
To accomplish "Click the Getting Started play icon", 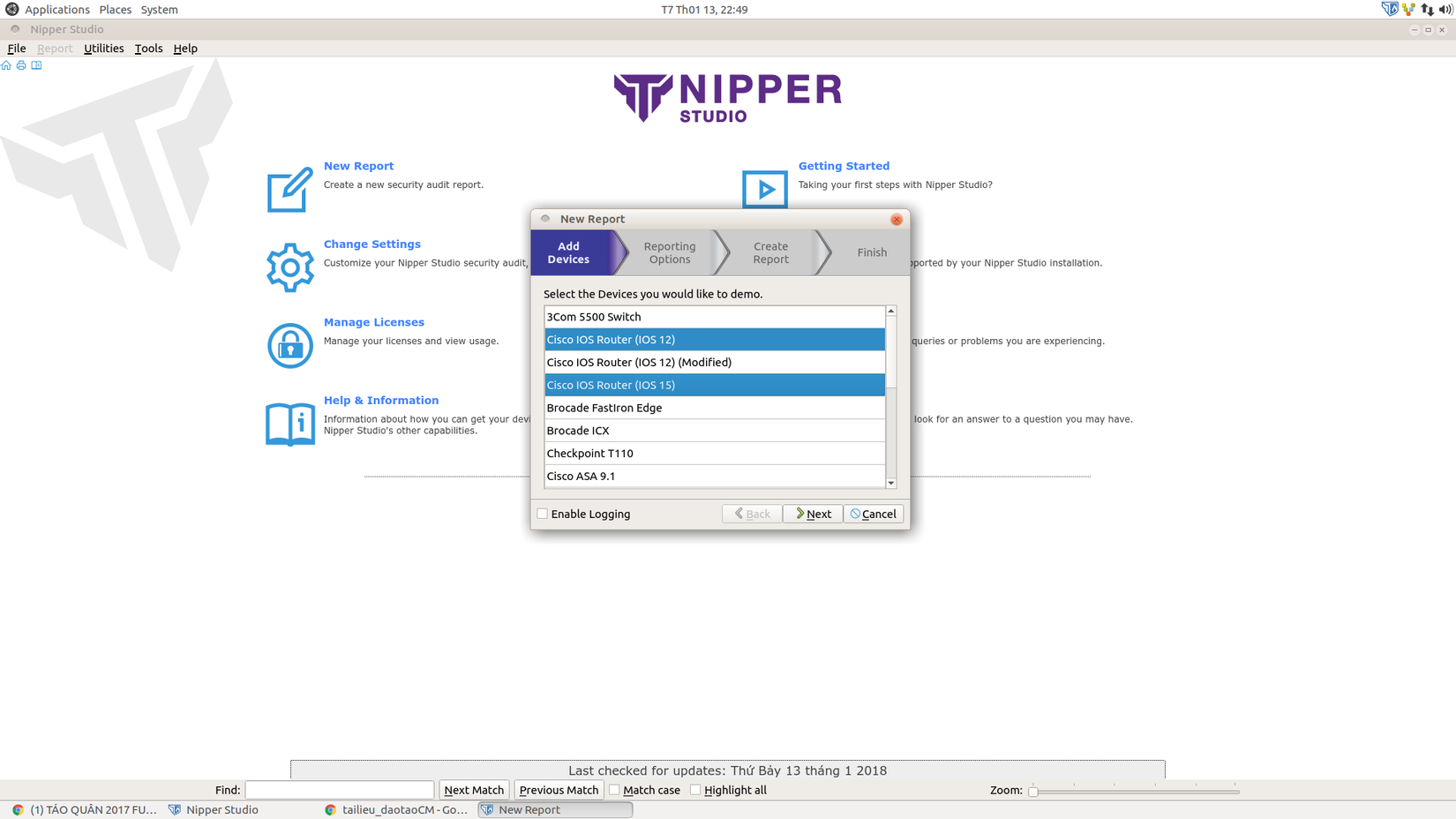I will point(764,190).
